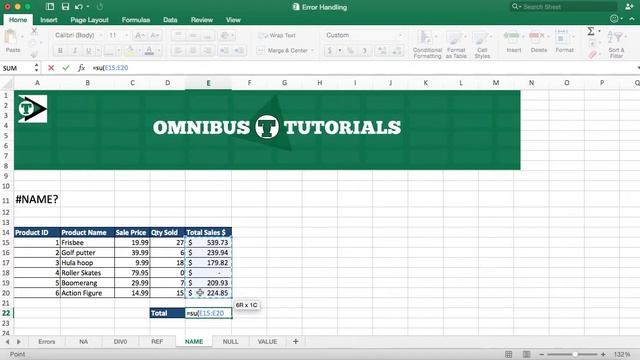Adjust the zoom slider in status bar

[x=575, y=354]
